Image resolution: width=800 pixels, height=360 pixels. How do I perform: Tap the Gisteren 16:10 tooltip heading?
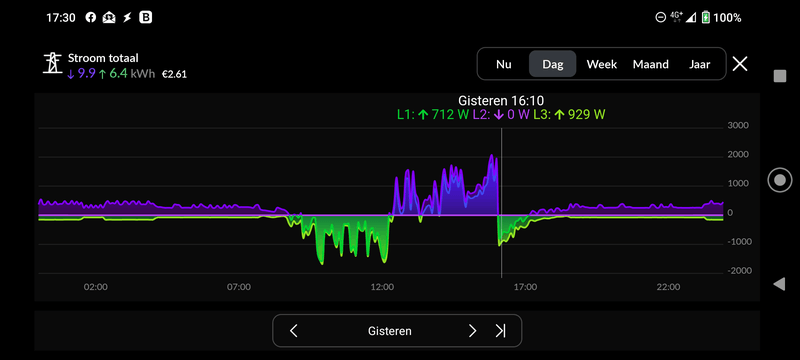click(501, 101)
